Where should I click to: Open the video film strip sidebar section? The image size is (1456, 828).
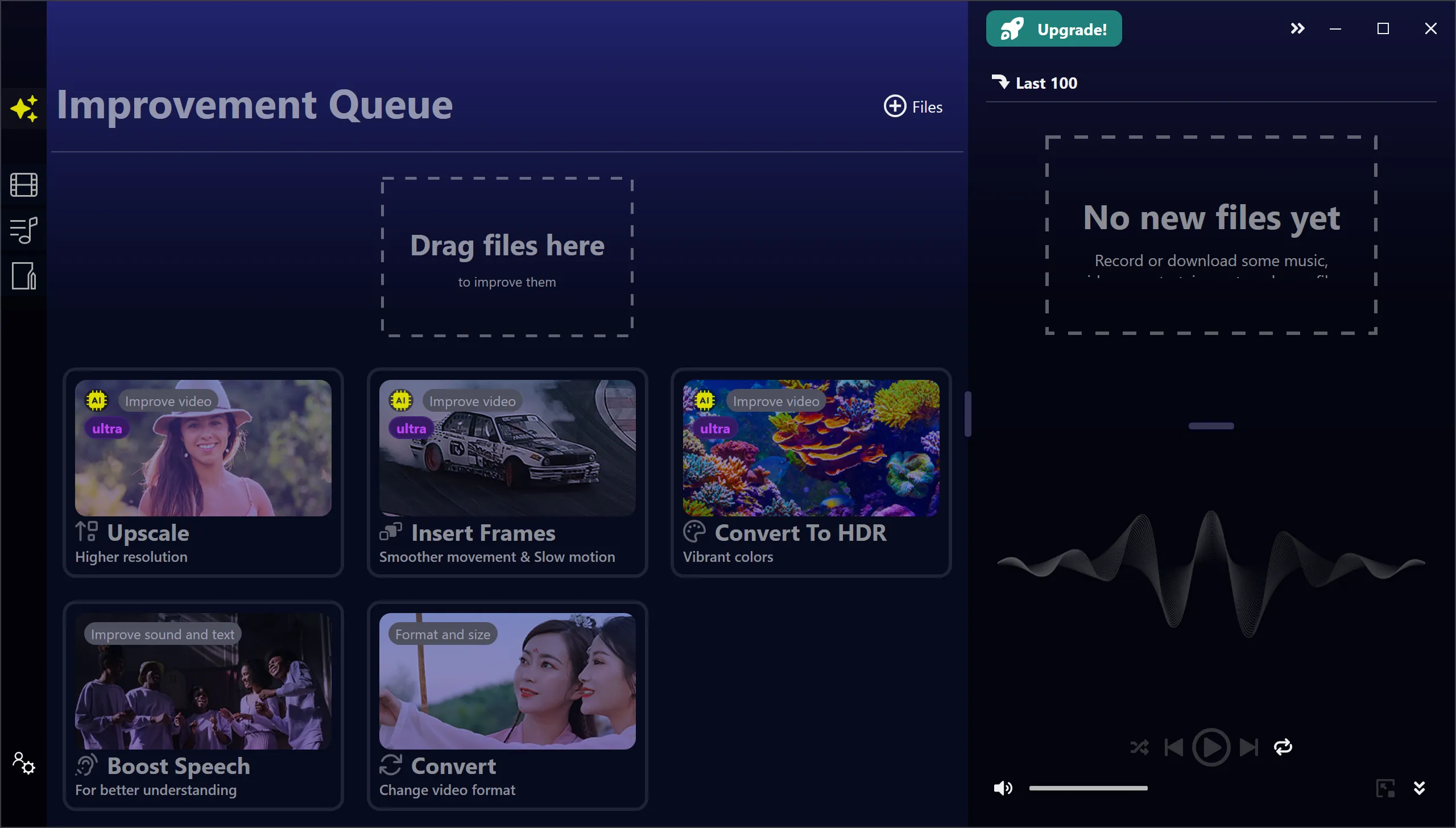(x=24, y=185)
